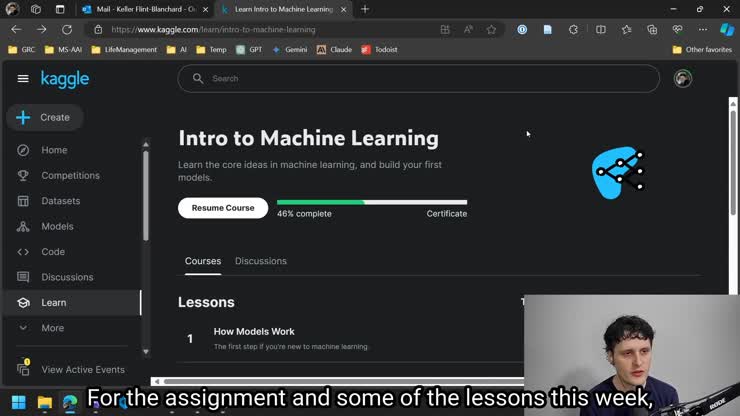Open File Explorer from taskbar

[x=45, y=402]
